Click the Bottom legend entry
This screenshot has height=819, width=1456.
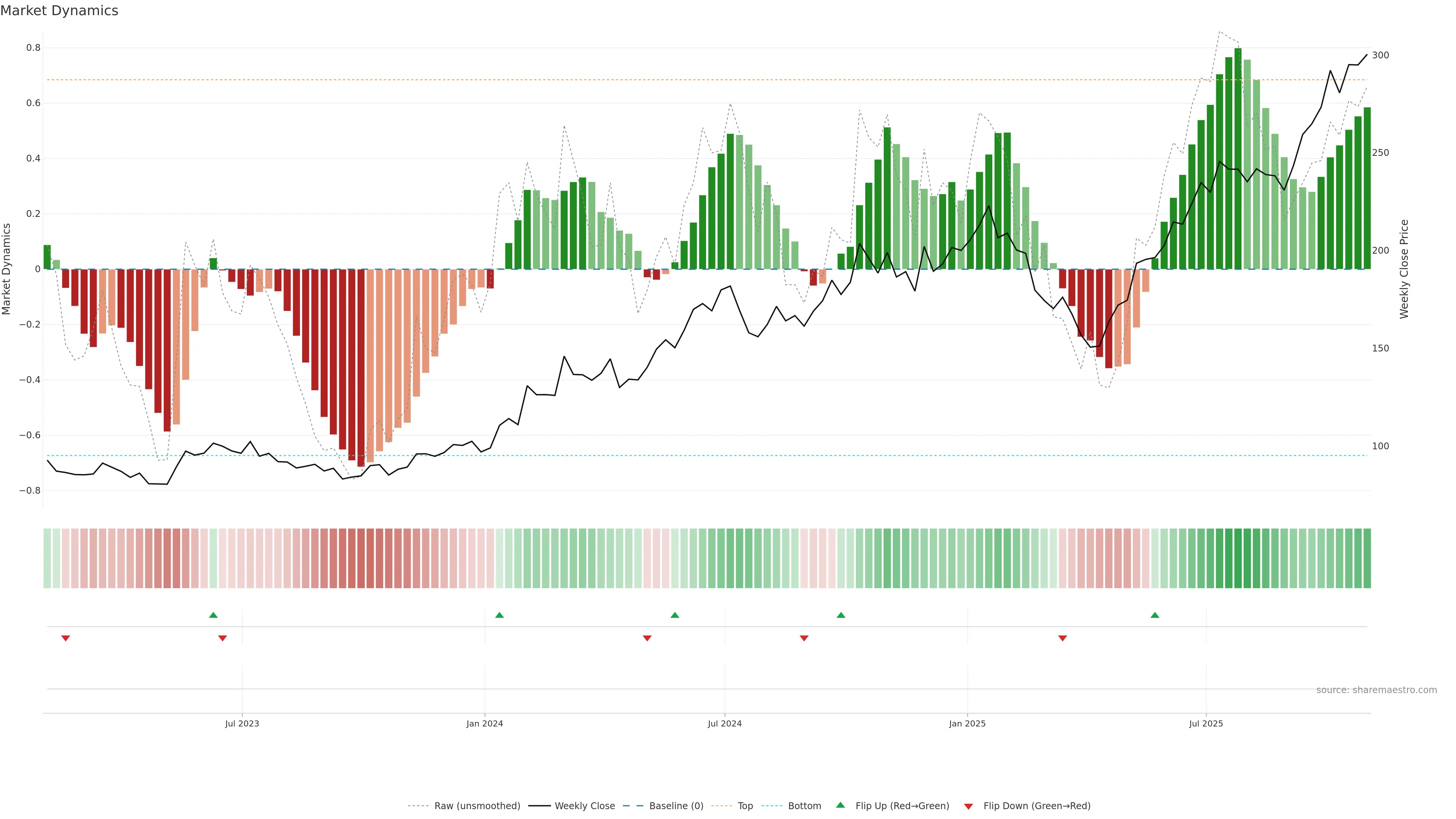(x=804, y=805)
